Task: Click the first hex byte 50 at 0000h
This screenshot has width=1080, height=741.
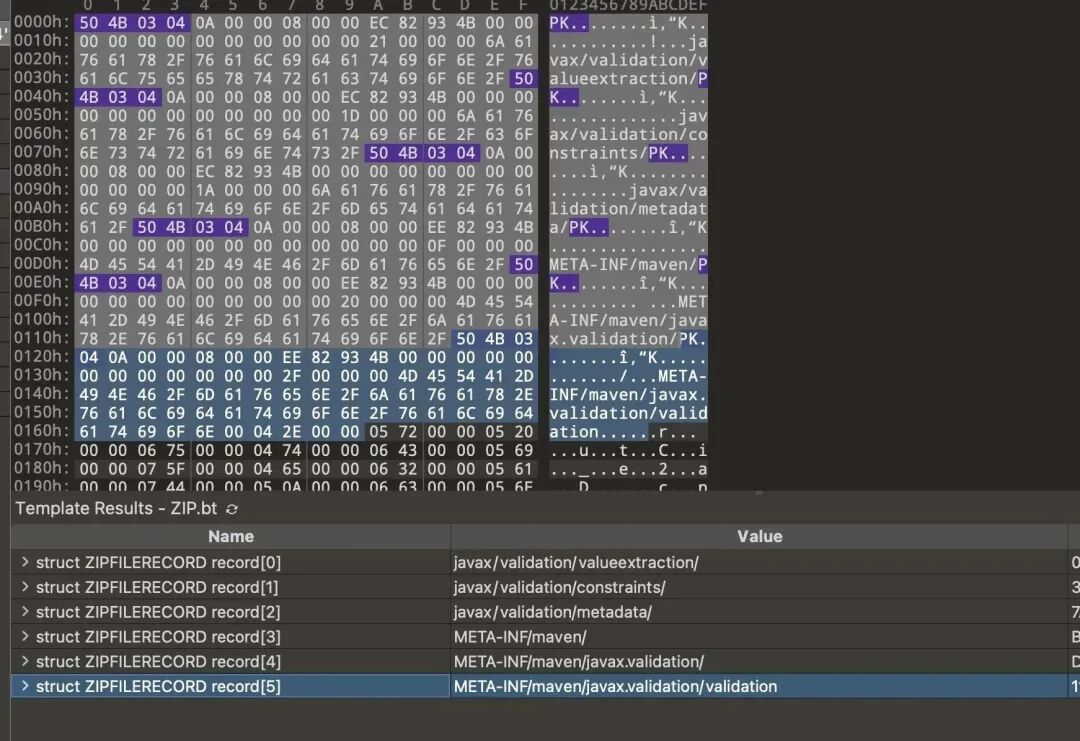Action: (88, 23)
